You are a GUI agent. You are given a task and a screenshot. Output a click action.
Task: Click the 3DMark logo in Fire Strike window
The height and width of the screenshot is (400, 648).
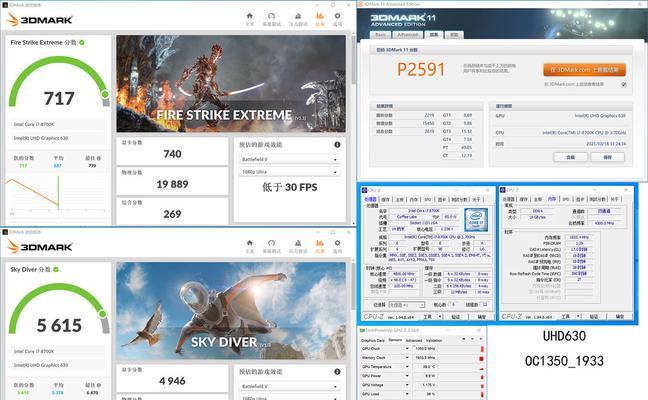pos(40,19)
